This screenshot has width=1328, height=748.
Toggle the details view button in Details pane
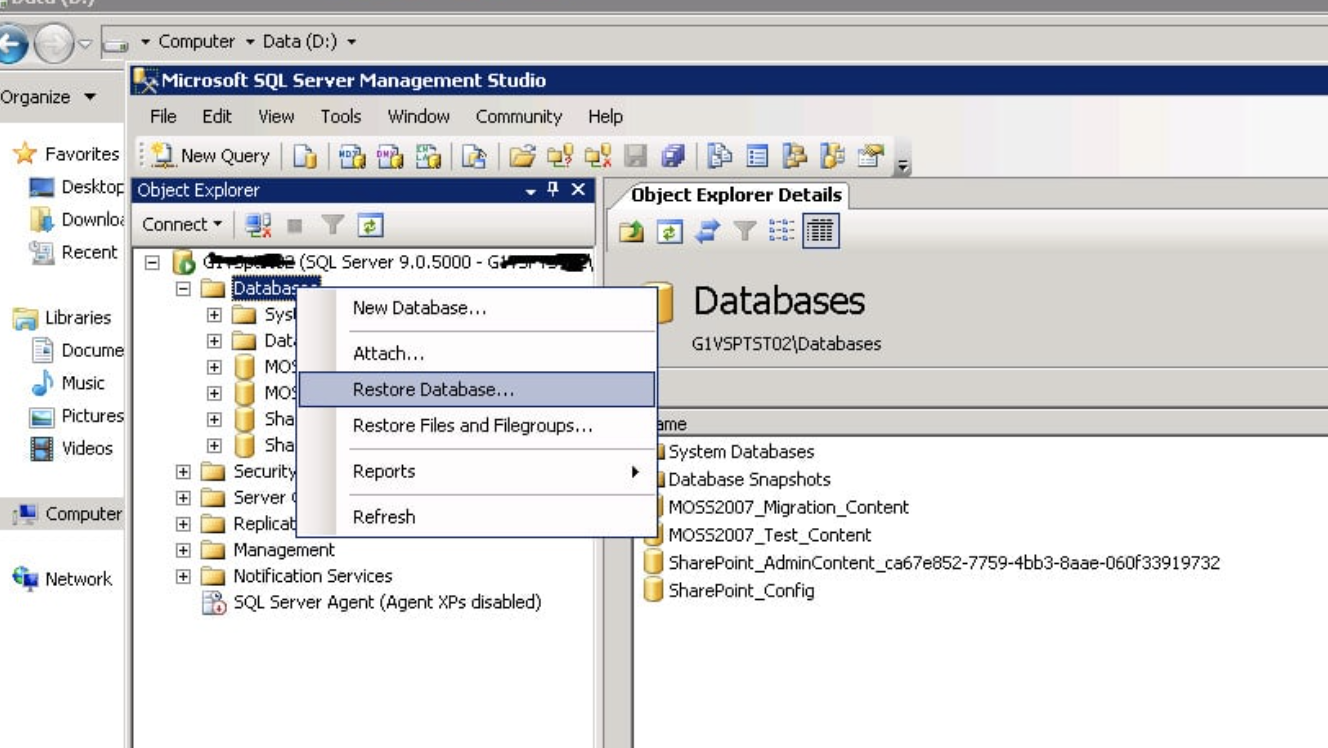[820, 232]
